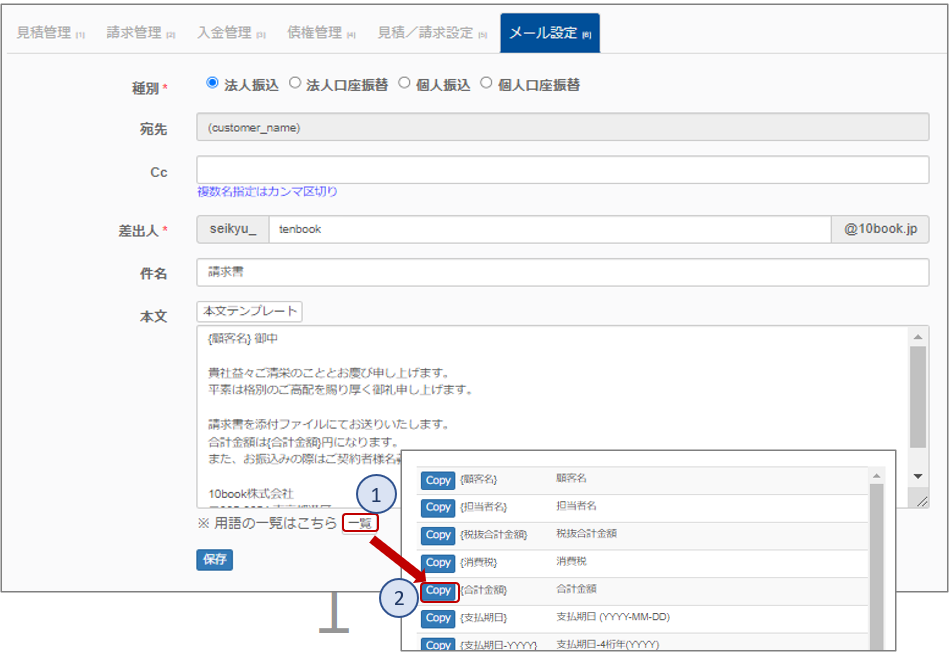
Task: Click the 保存 save button
Action: pyautogui.click(x=214, y=559)
